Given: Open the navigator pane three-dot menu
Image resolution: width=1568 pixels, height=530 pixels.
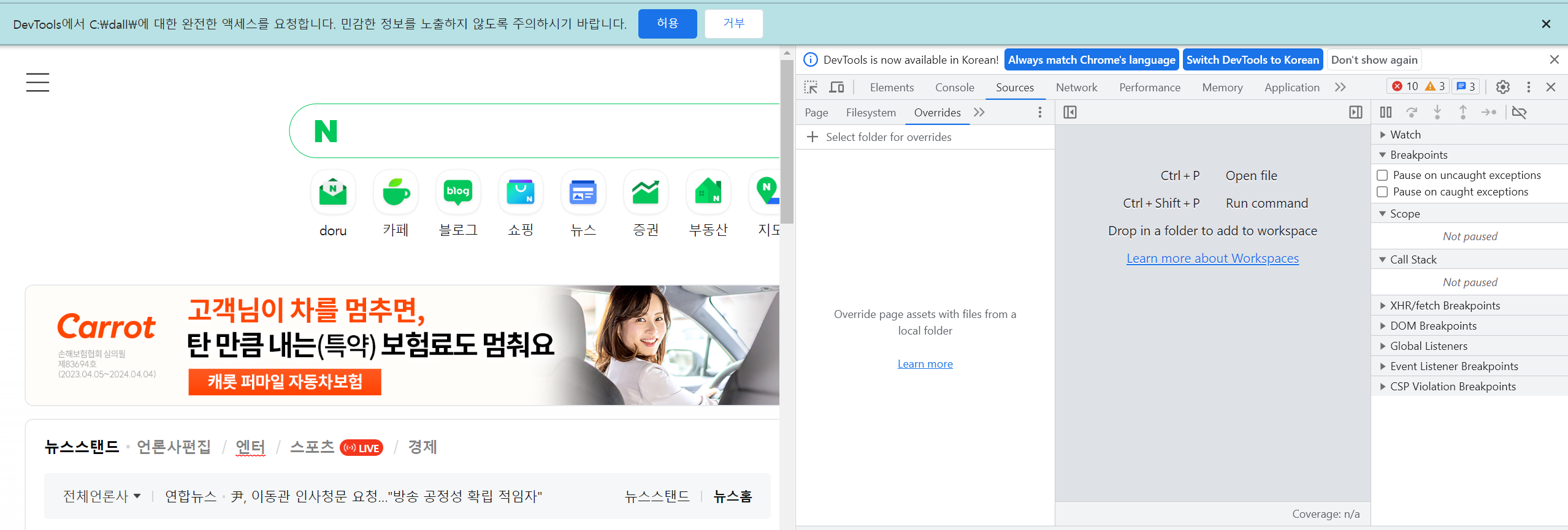Looking at the screenshot, I should [x=1040, y=112].
